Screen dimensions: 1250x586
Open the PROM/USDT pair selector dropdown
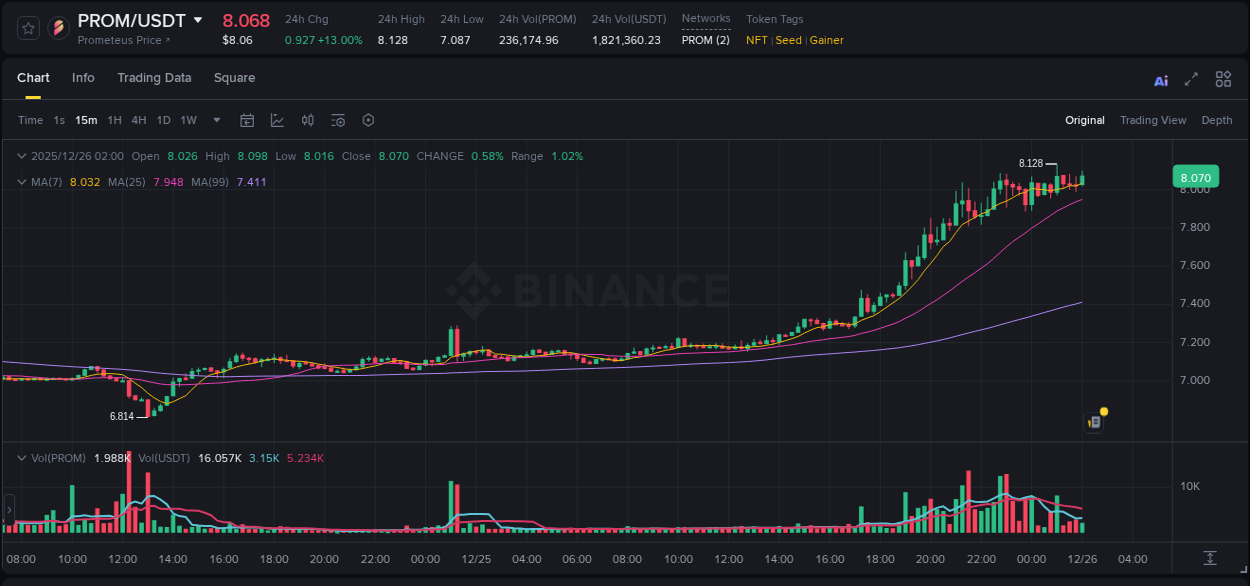[198, 21]
